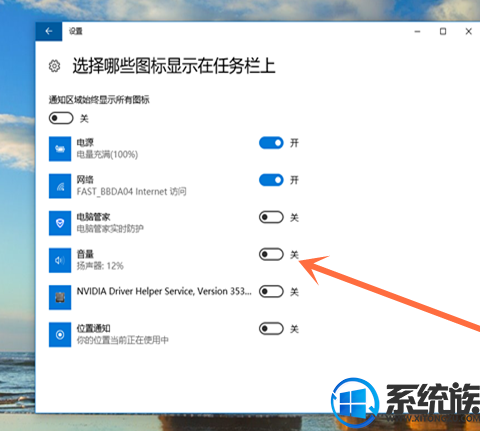Click the 扬声器: 12% text

tap(100, 266)
